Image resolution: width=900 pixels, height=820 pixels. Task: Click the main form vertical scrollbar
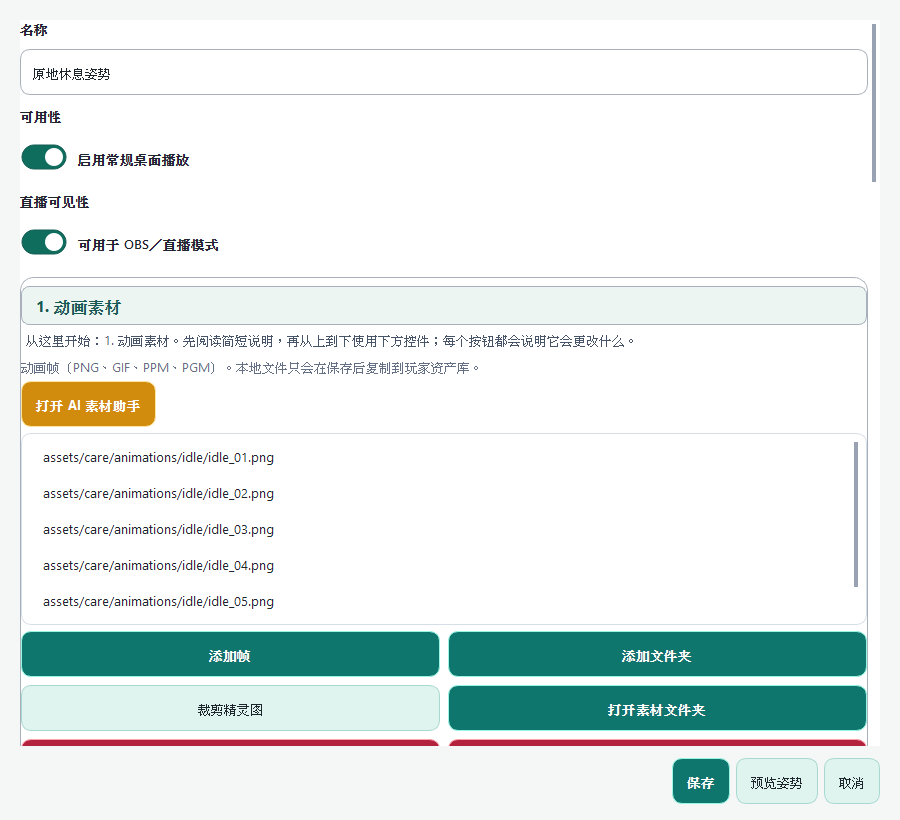(x=874, y=103)
